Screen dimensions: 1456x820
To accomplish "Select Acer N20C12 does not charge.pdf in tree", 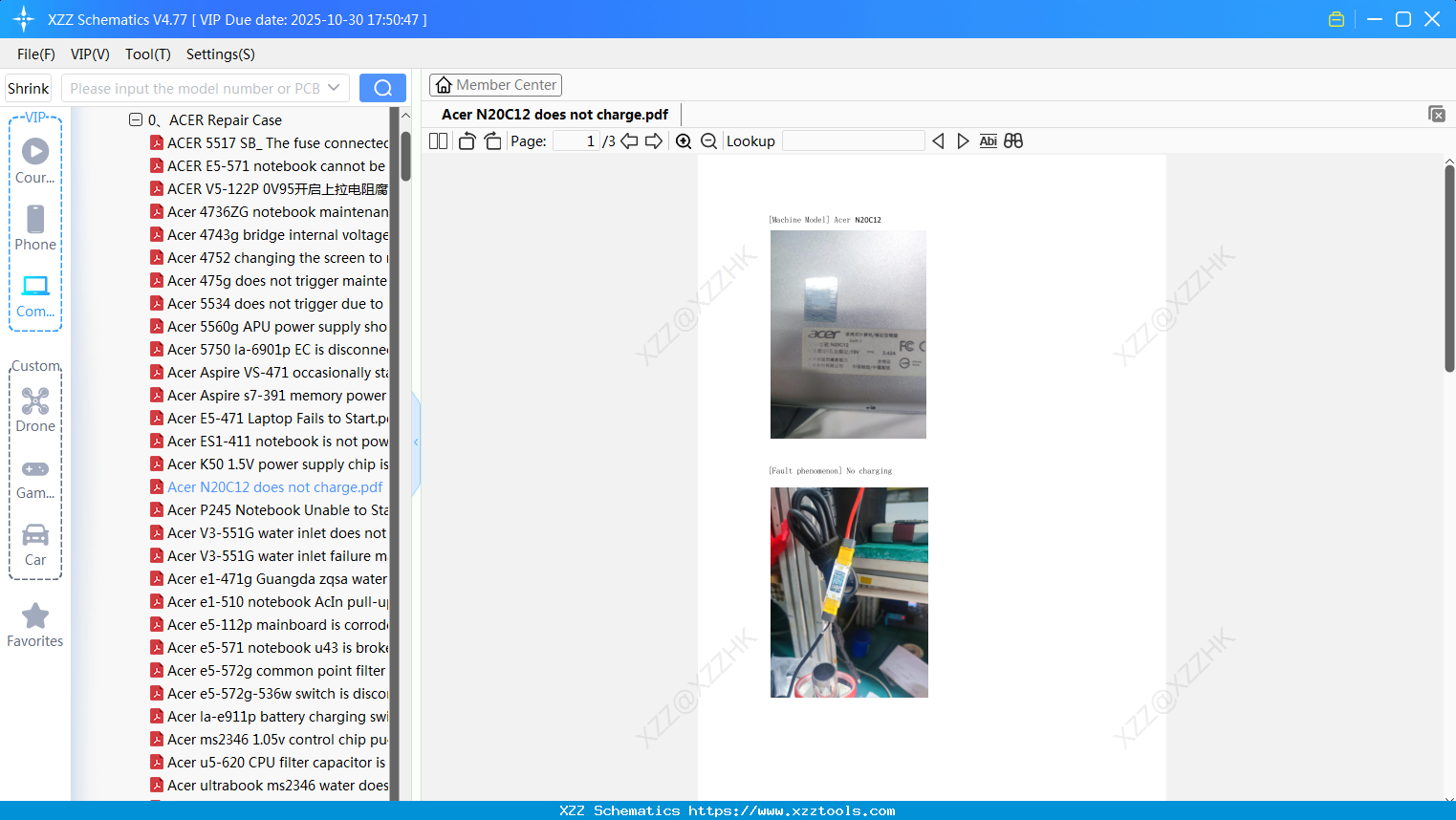I will pos(275,486).
